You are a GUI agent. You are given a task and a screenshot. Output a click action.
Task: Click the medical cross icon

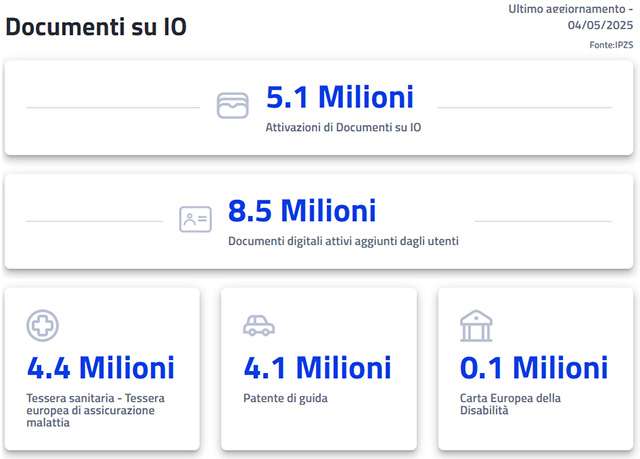pyautogui.click(x=43, y=326)
